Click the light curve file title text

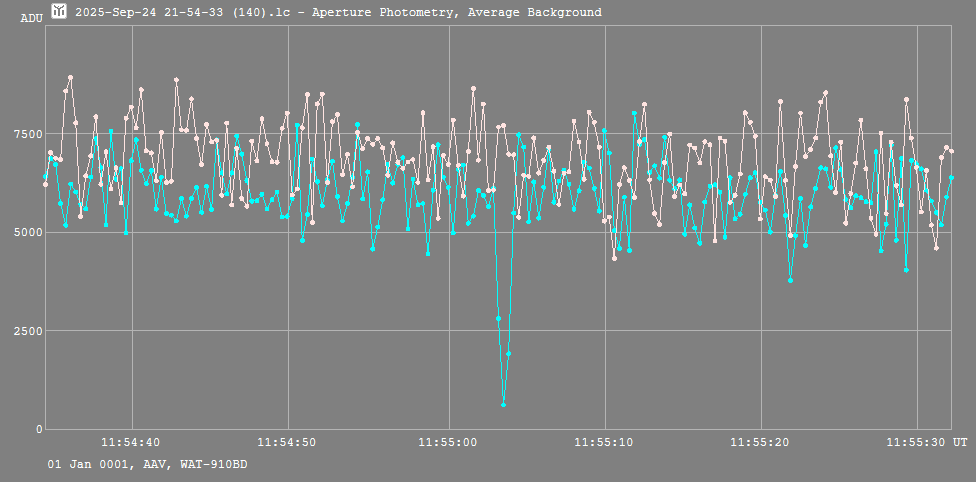(x=338, y=13)
